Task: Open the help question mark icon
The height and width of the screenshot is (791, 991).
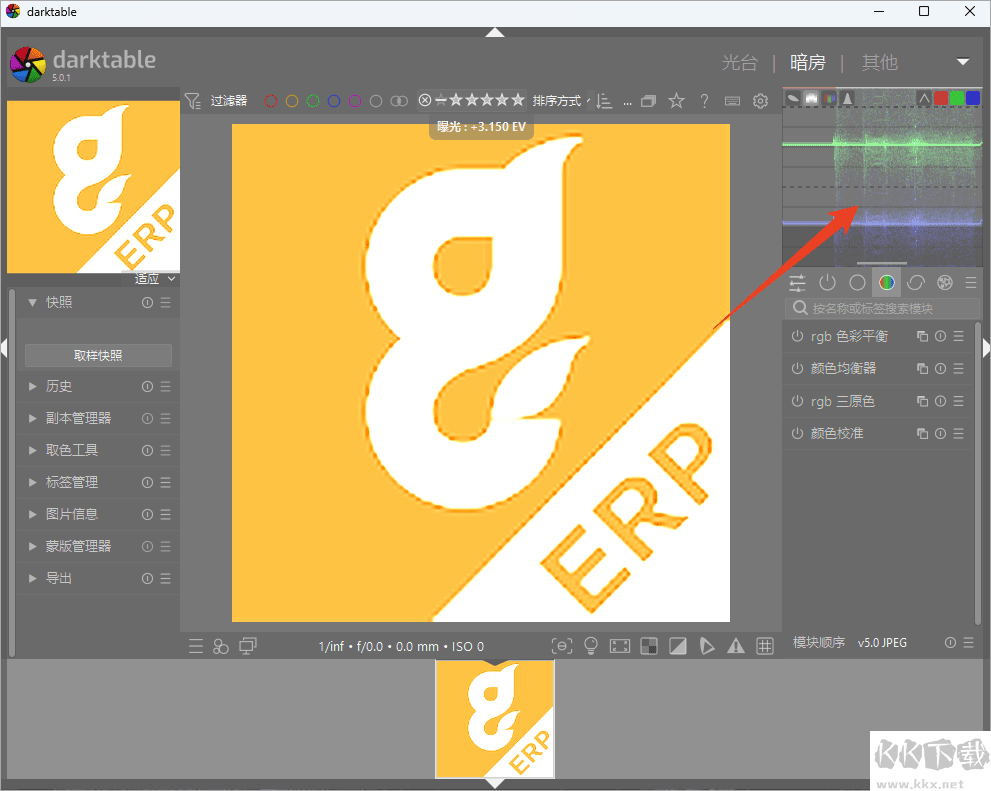Action: [704, 101]
